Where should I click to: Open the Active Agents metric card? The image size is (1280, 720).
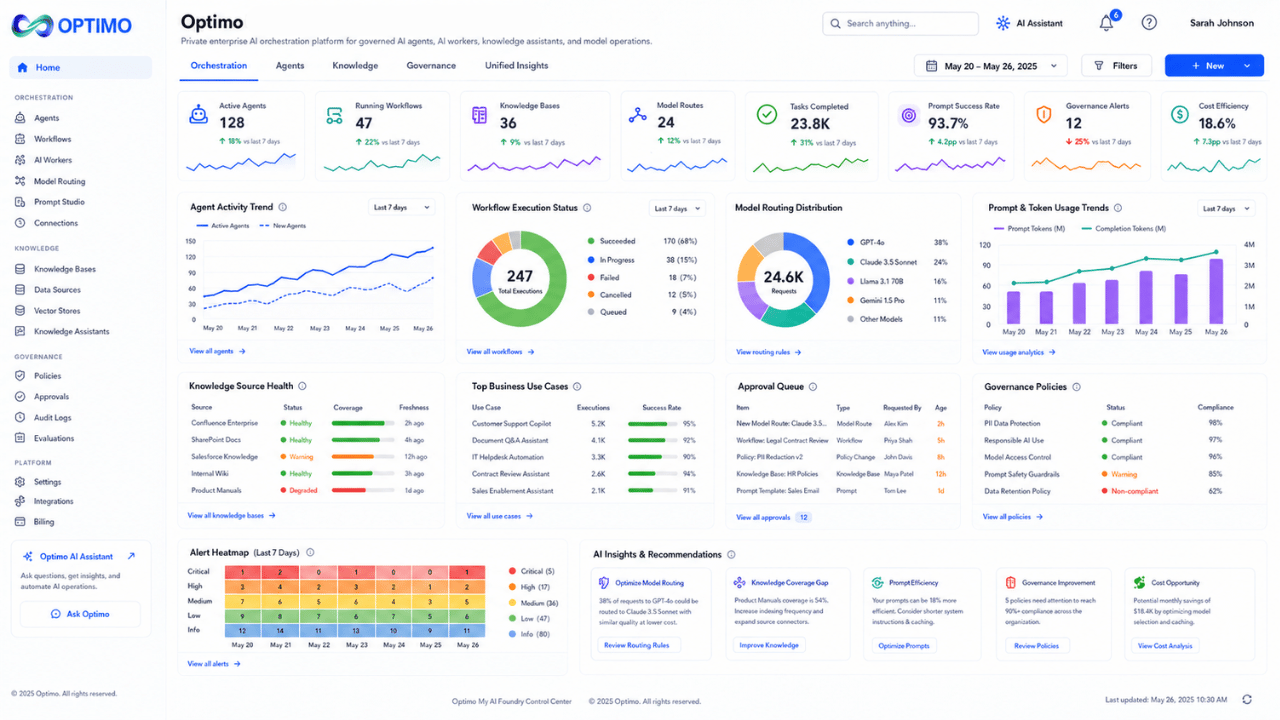[x=242, y=135]
